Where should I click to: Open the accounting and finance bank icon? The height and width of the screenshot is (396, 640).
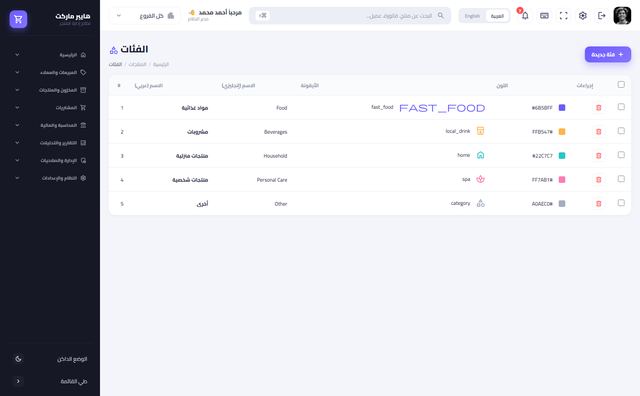[83, 125]
